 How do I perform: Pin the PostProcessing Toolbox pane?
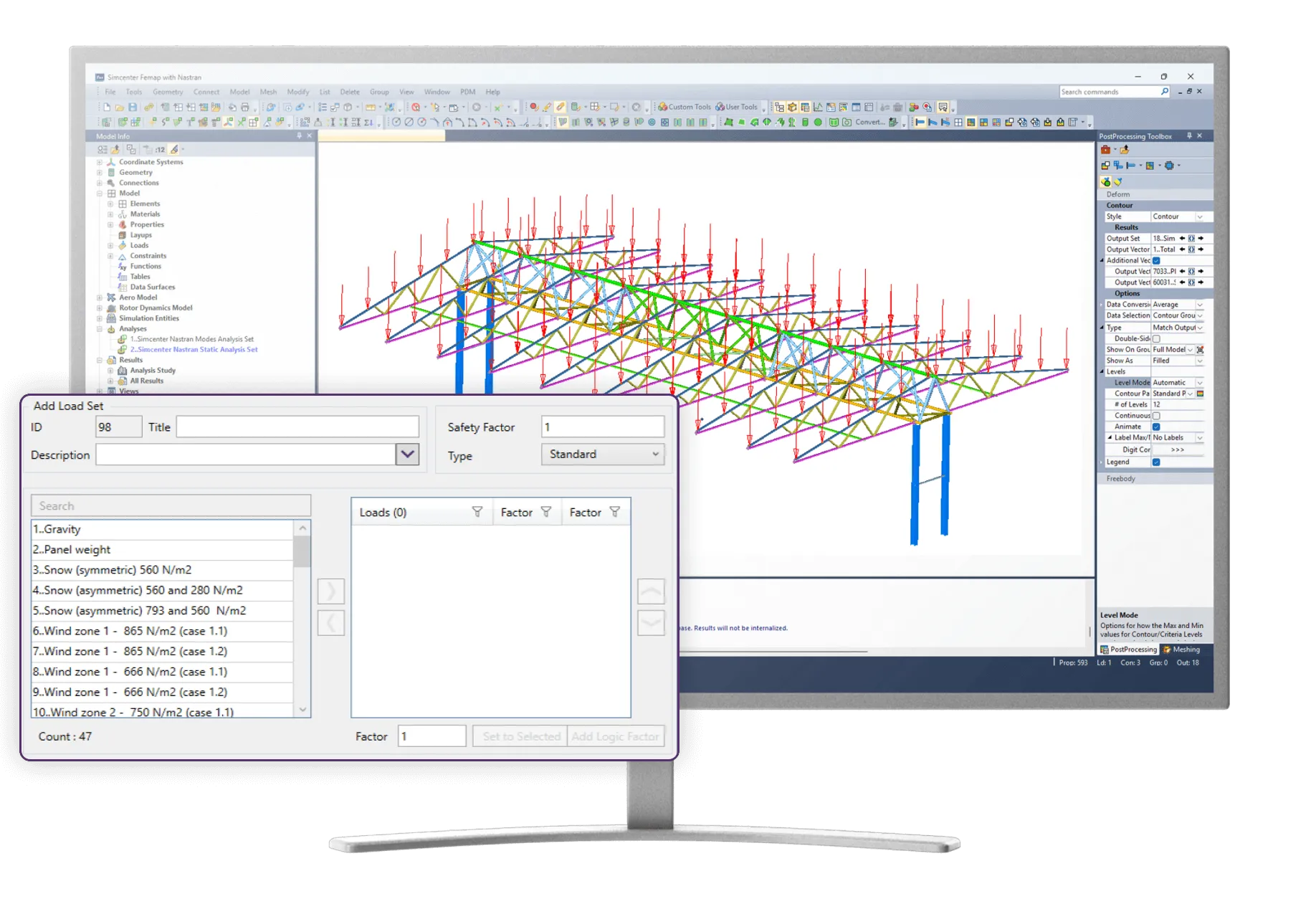1189,135
